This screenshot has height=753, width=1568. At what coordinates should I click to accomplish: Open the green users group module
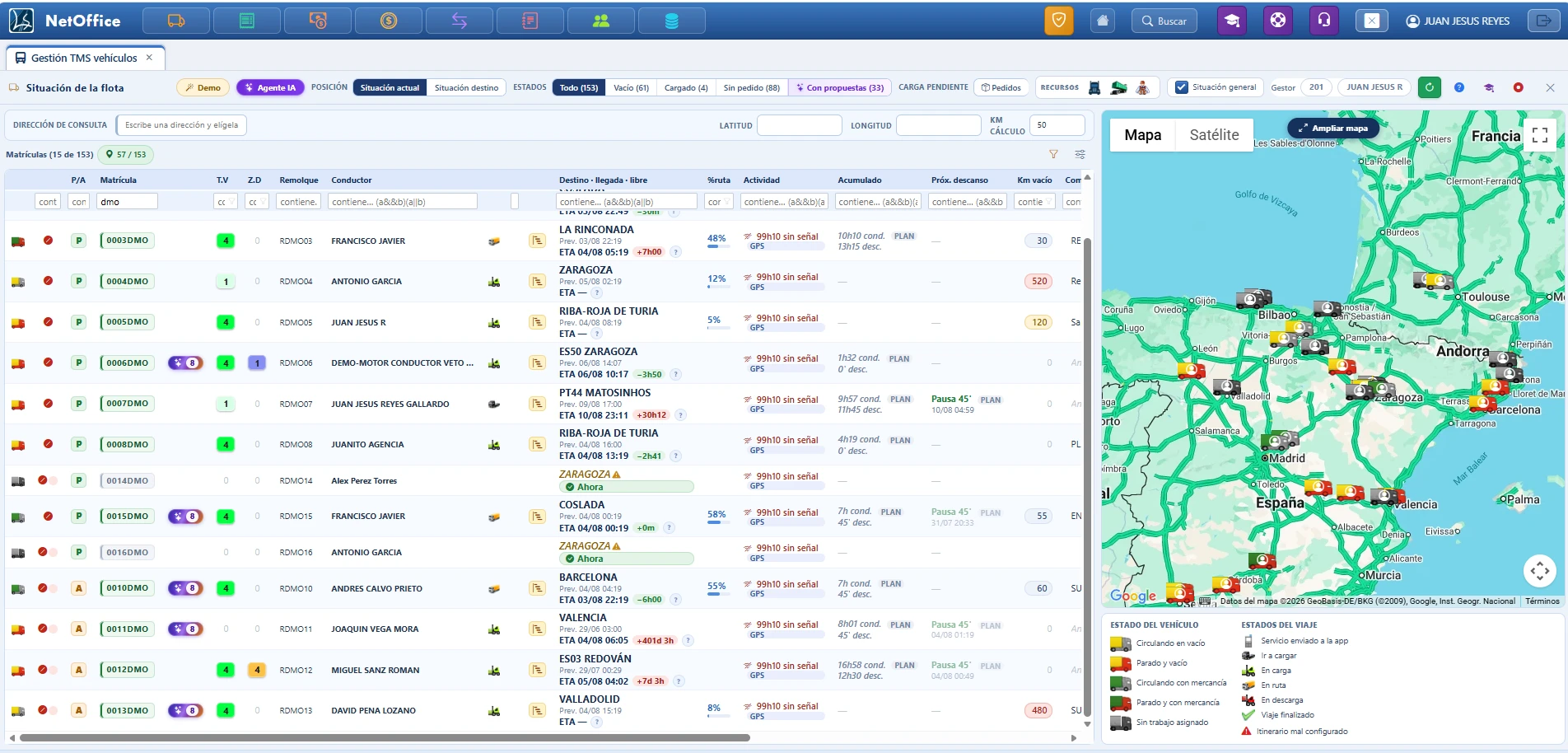(x=601, y=21)
